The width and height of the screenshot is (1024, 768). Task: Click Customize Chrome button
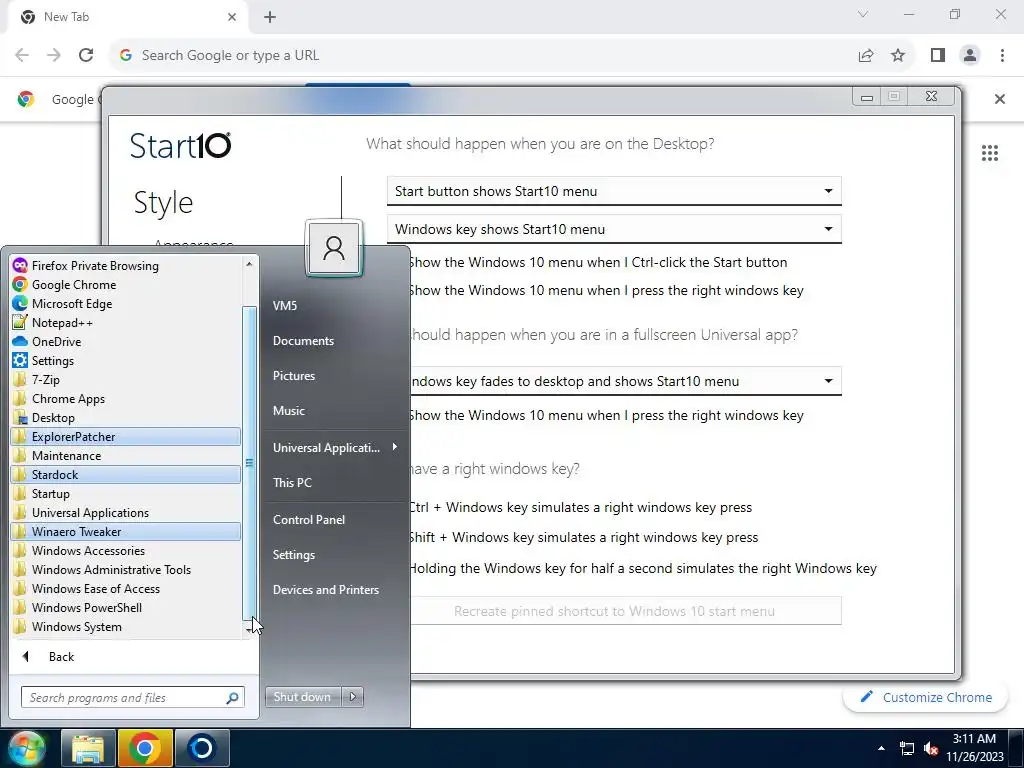(926, 697)
